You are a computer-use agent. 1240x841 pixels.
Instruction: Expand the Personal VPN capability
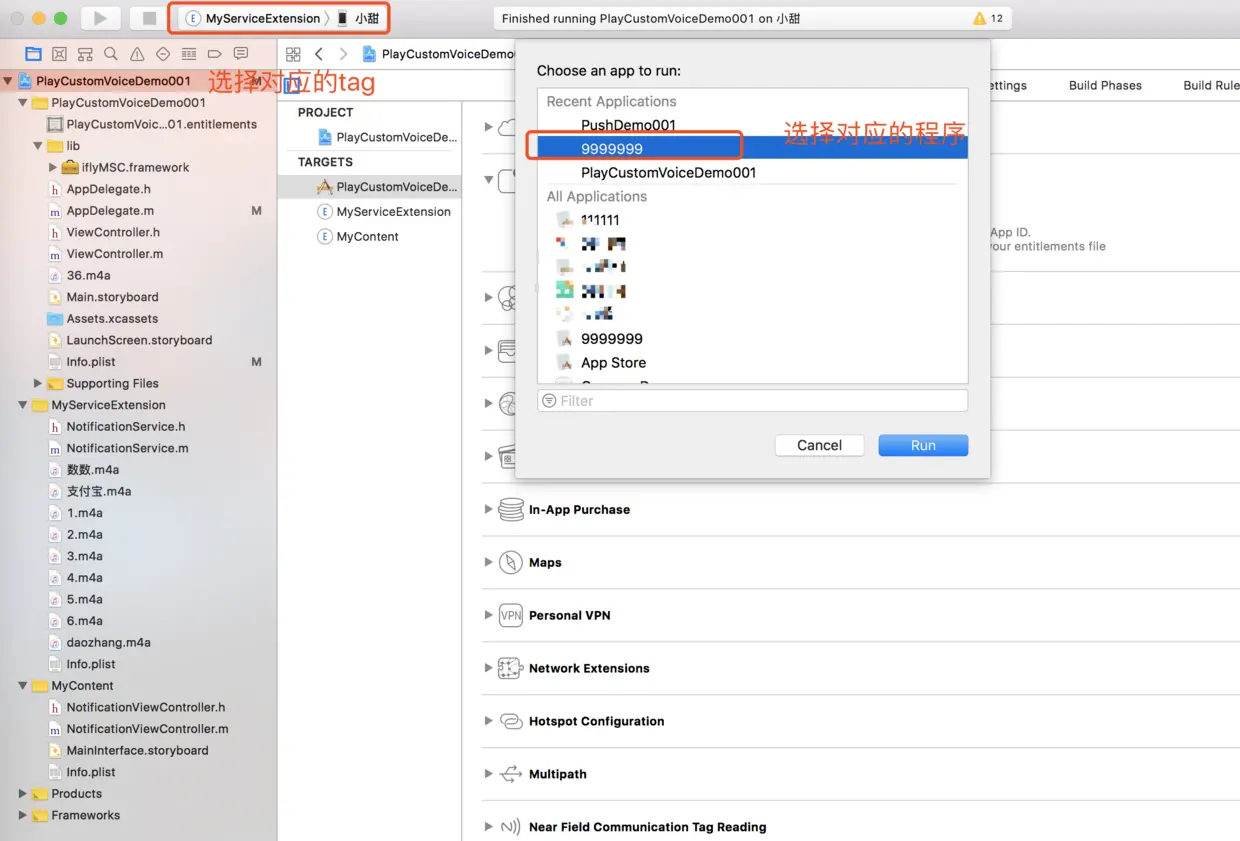pos(489,615)
